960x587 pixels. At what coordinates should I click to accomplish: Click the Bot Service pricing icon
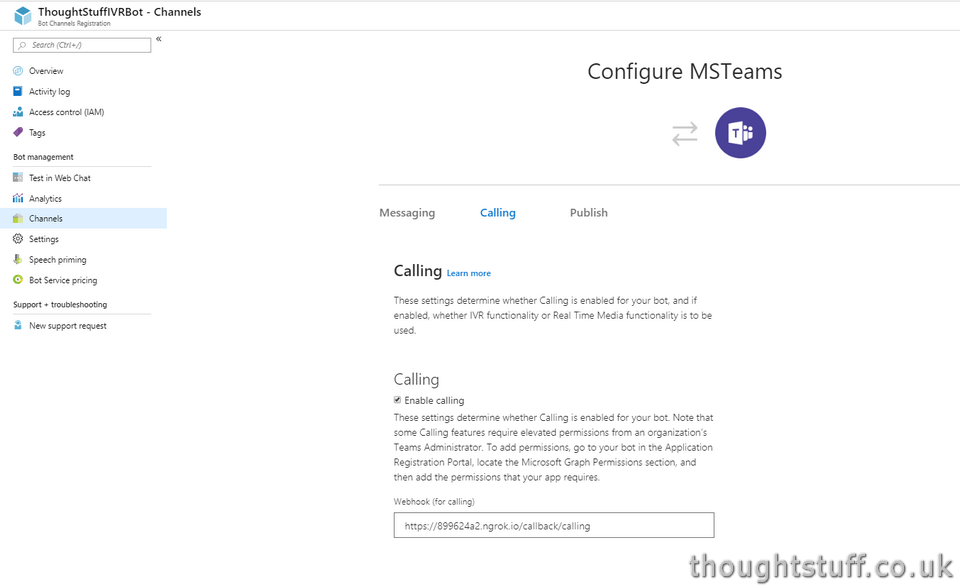pyautogui.click(x=18, y=280)
